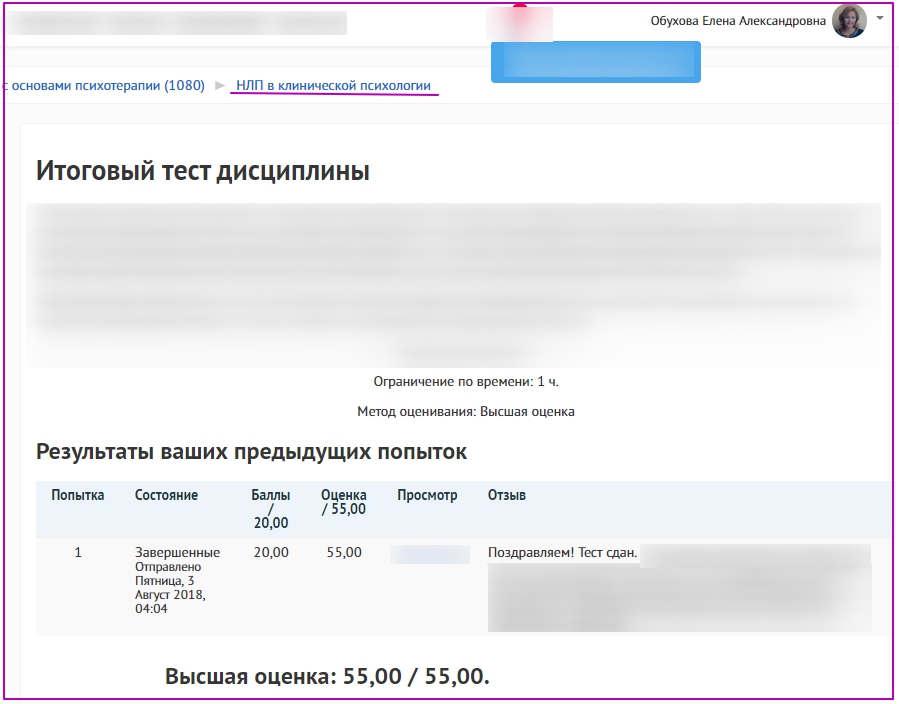
Task: Click the user name Обухова Елена Александровна
Action: point(738,21)
